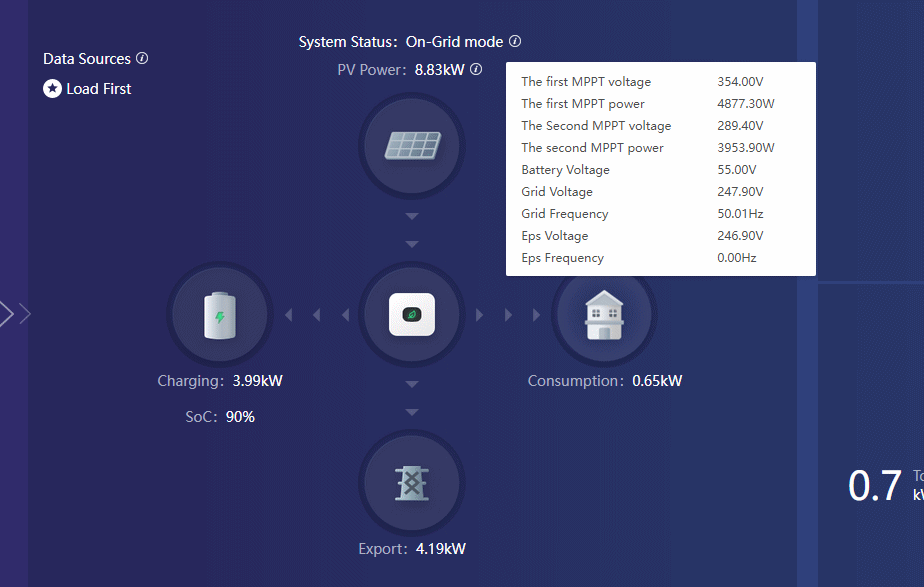Screen dimensions: 924x587
Task: Click the SoC 90% reading
Action: click(x=240, y=417)
